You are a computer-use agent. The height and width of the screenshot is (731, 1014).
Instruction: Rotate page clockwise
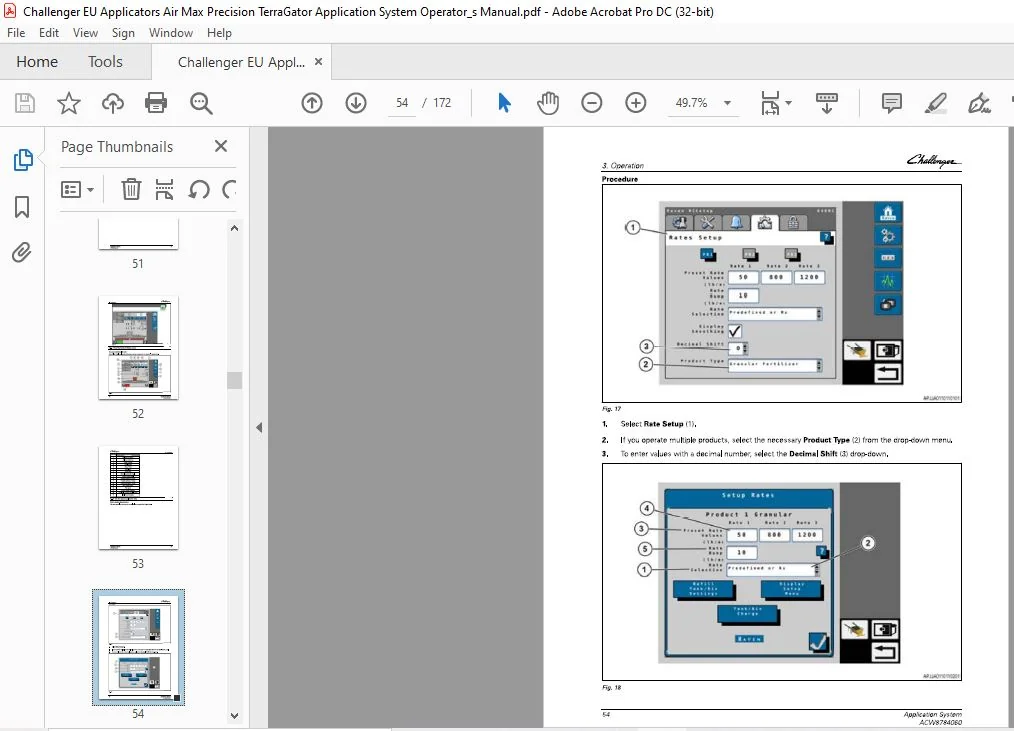pos(229,190)
